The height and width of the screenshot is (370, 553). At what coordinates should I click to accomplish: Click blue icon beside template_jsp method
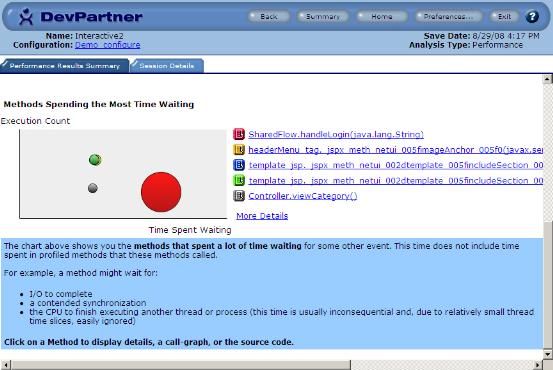239,165
